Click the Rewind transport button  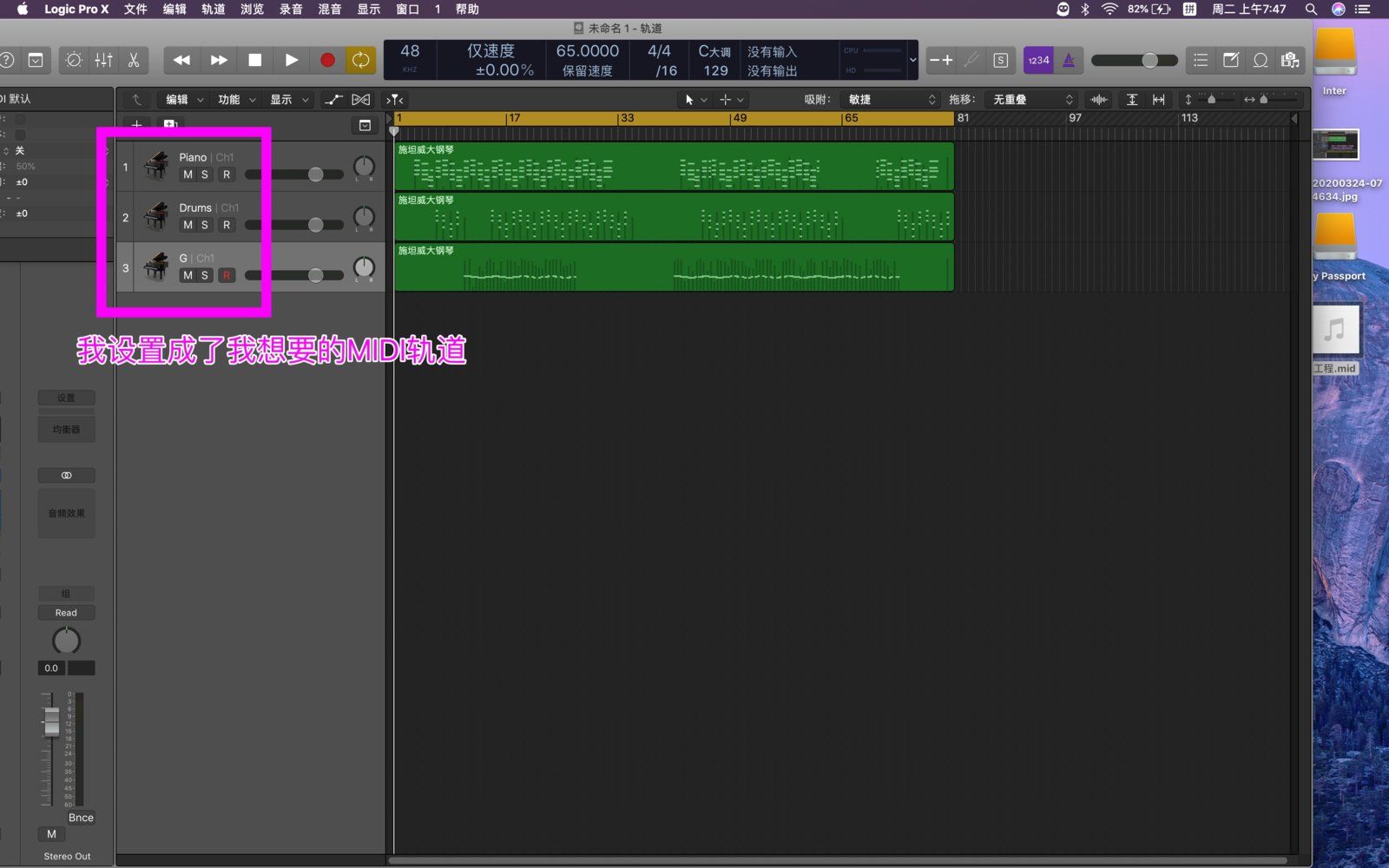[x=181, y=60]
